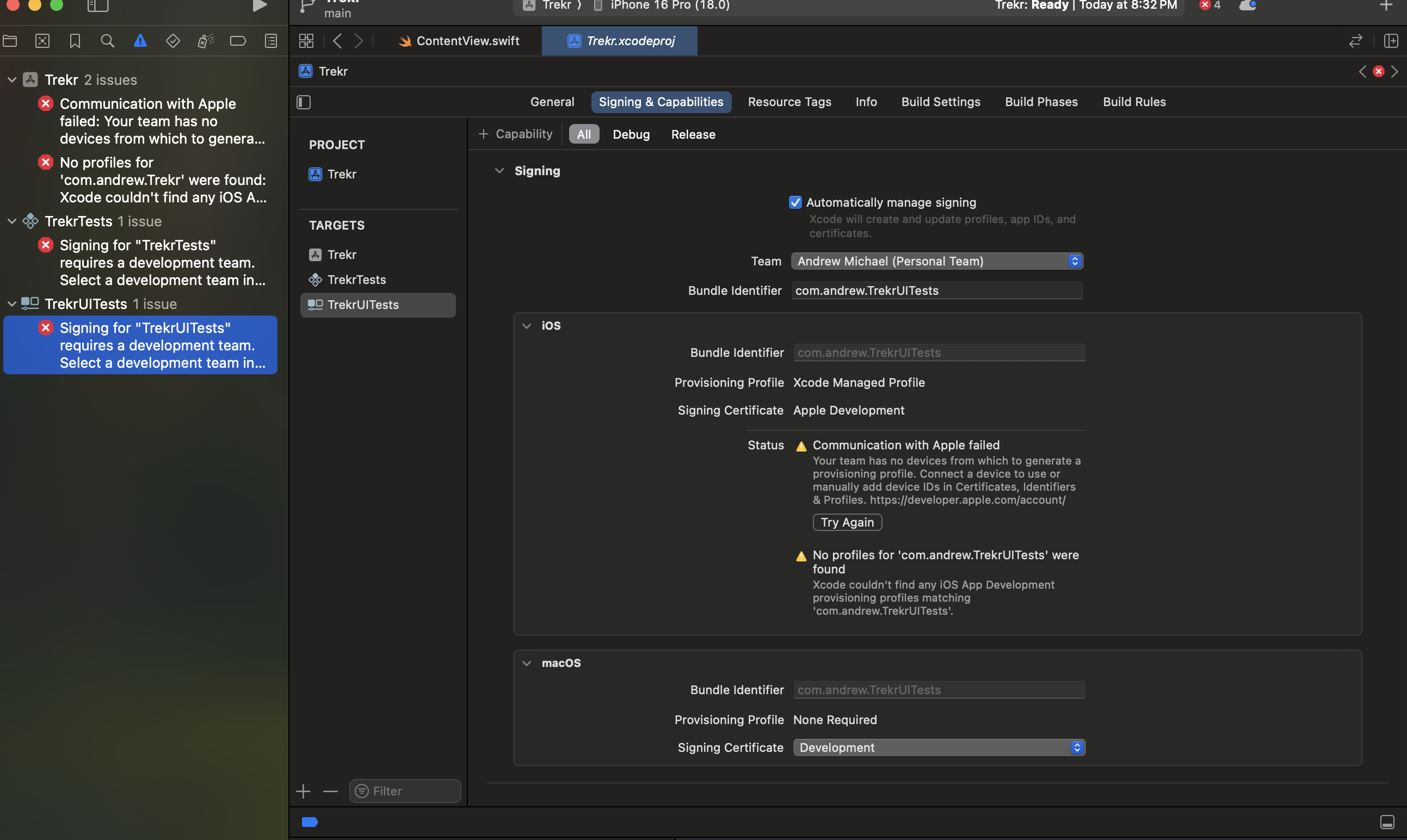The height and width of the screenshot is (840, 1407).
Task: Switch to the Info tab
Action: 866,102
